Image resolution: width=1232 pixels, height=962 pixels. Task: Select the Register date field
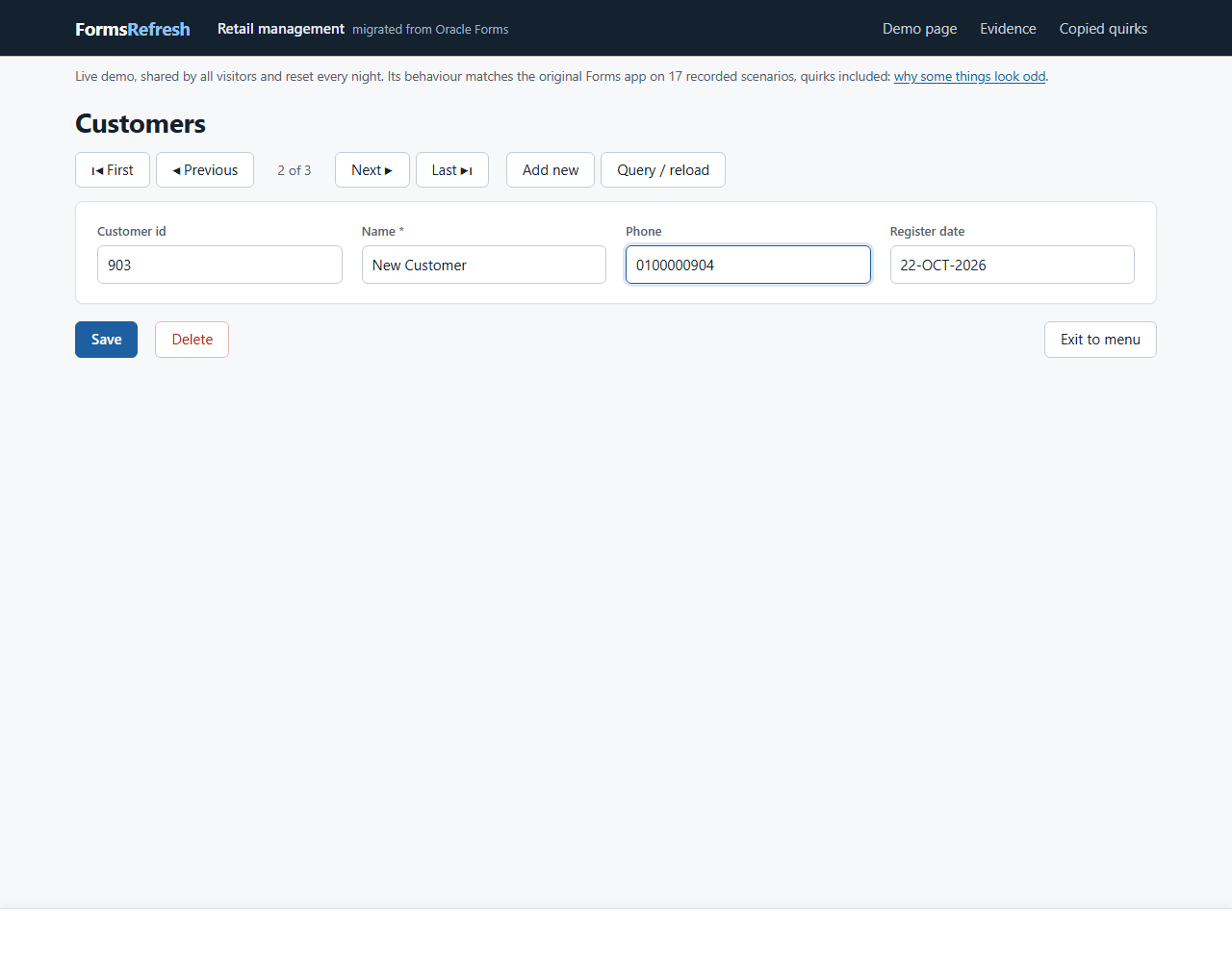click(1013, 265)
